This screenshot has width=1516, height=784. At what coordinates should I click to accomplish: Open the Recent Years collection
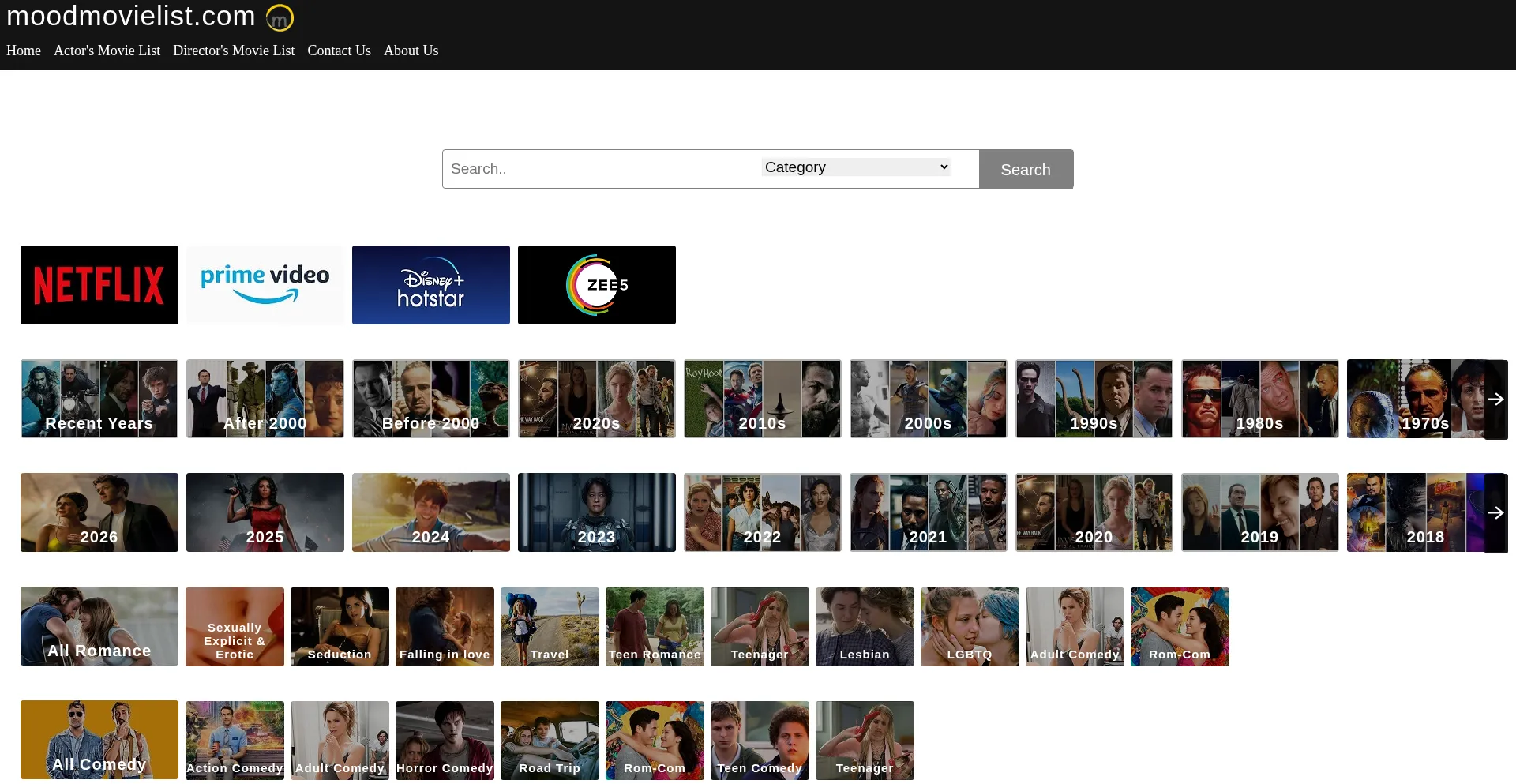[x=99, y=399]
